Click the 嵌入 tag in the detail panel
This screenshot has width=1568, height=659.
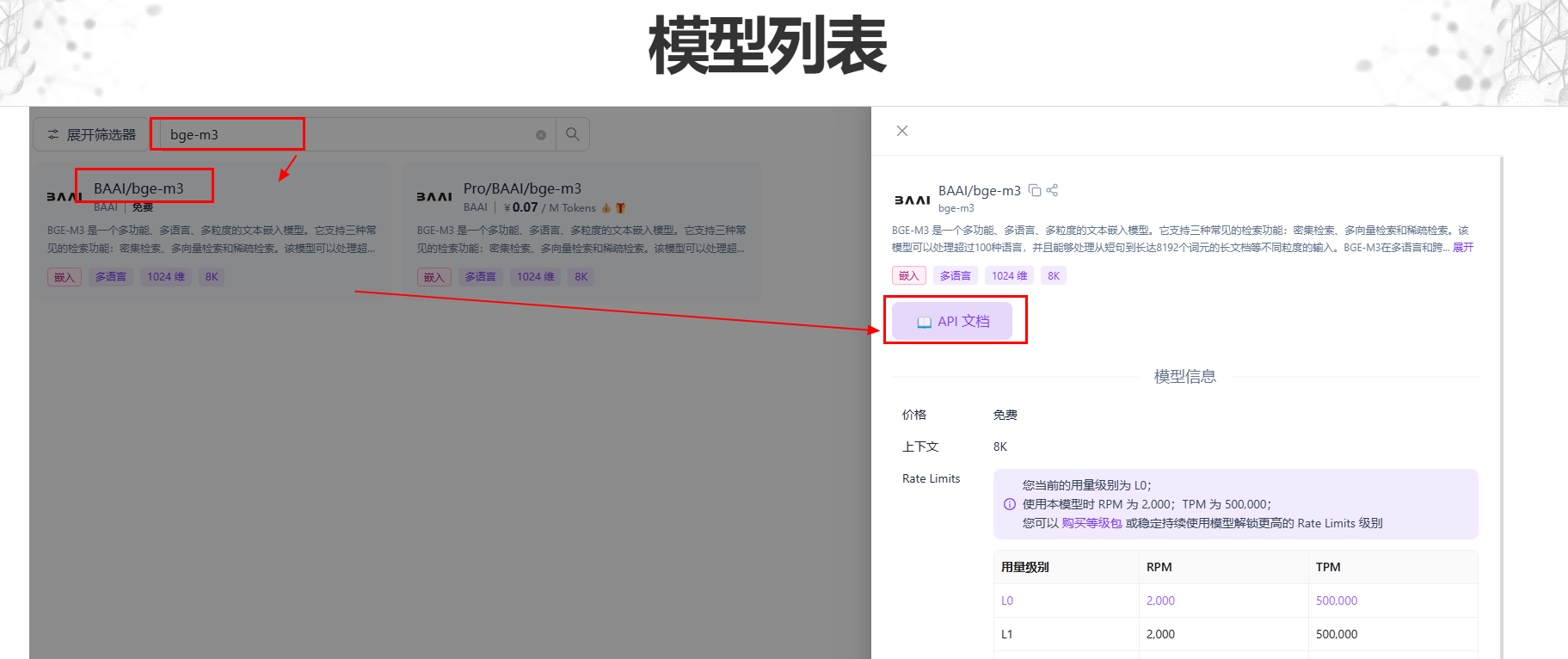tap(909, 275)
